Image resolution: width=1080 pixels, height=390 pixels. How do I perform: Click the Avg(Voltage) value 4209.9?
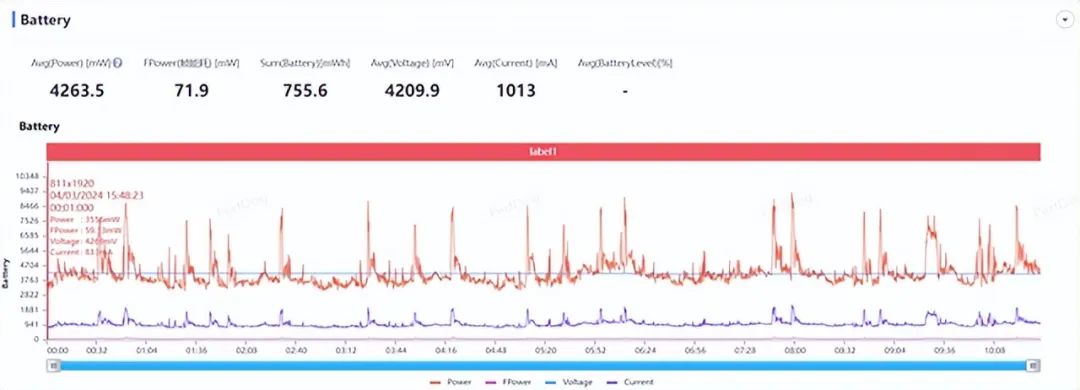pos(412,90)
